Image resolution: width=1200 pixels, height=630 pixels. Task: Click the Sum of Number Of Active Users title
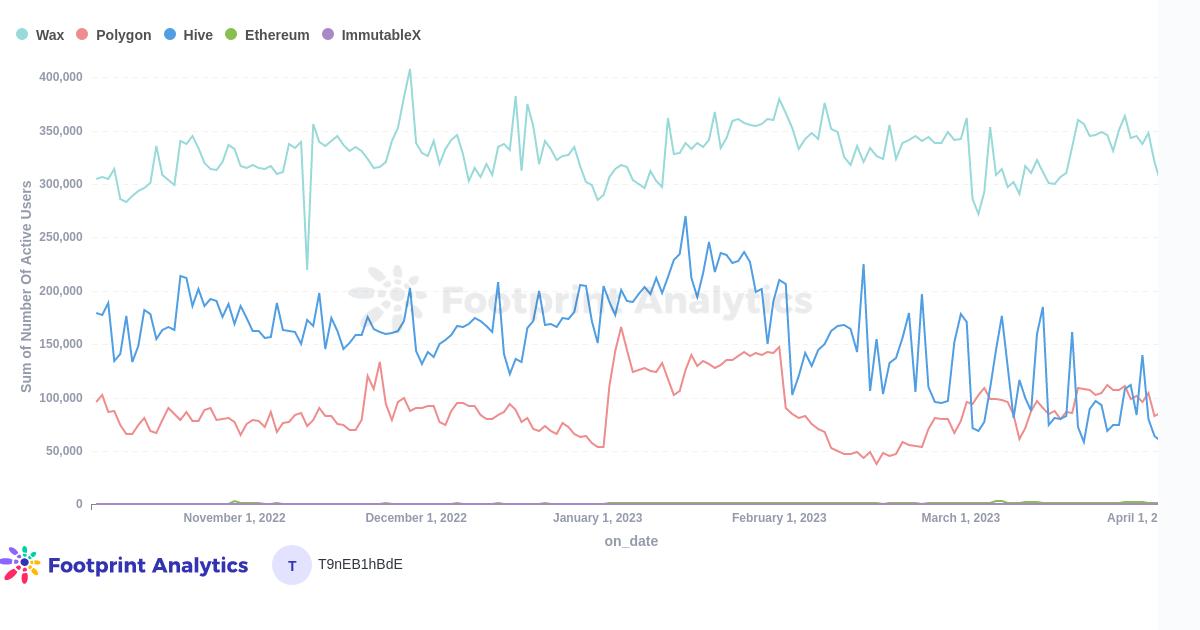click(26, 286)
